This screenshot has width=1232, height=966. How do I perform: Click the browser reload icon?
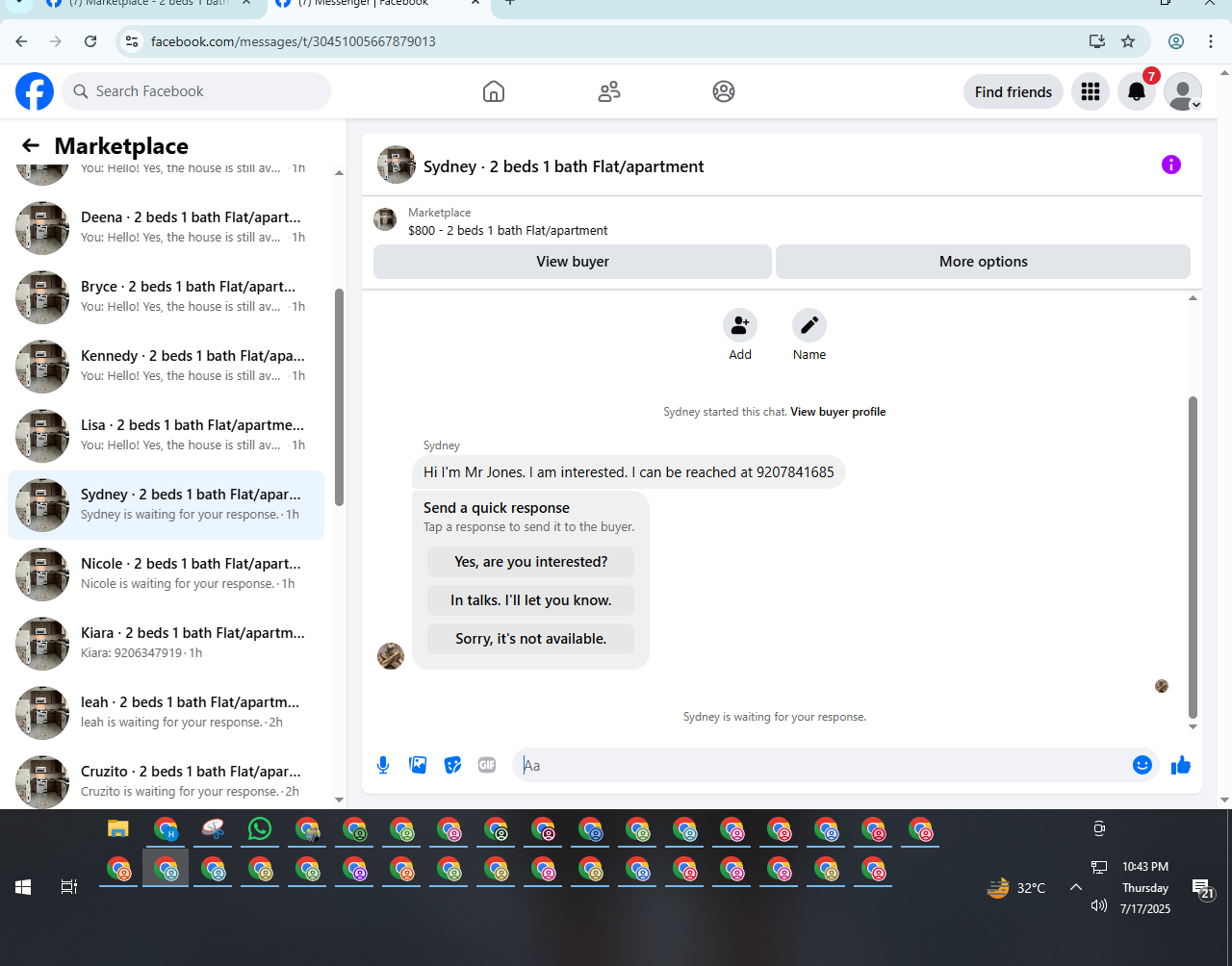90,41
